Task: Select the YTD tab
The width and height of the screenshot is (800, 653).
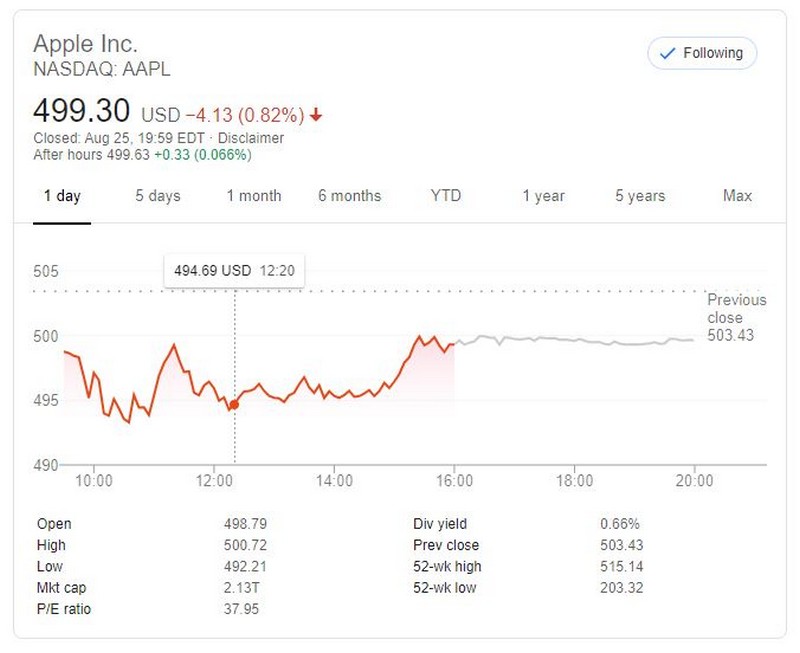Action: point(446,196)
